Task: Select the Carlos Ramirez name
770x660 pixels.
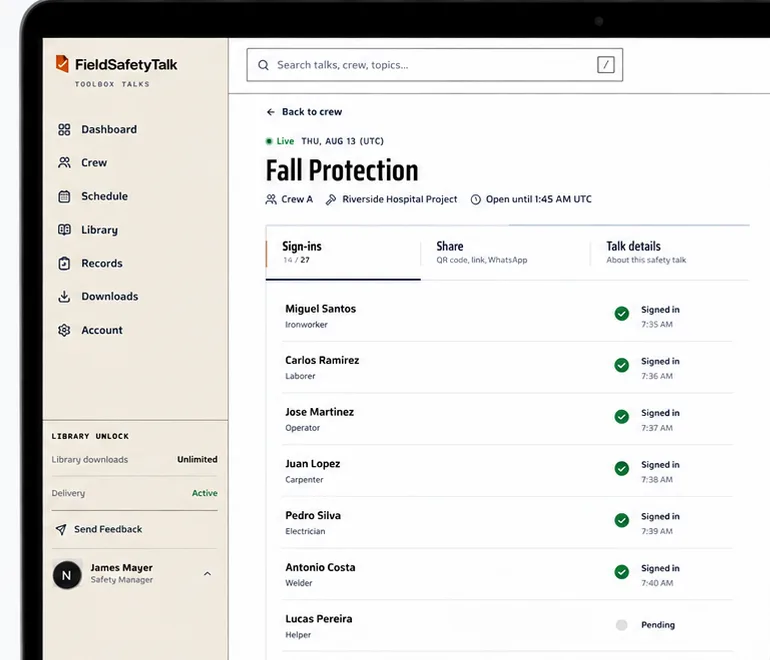Action: pos(322,360)
